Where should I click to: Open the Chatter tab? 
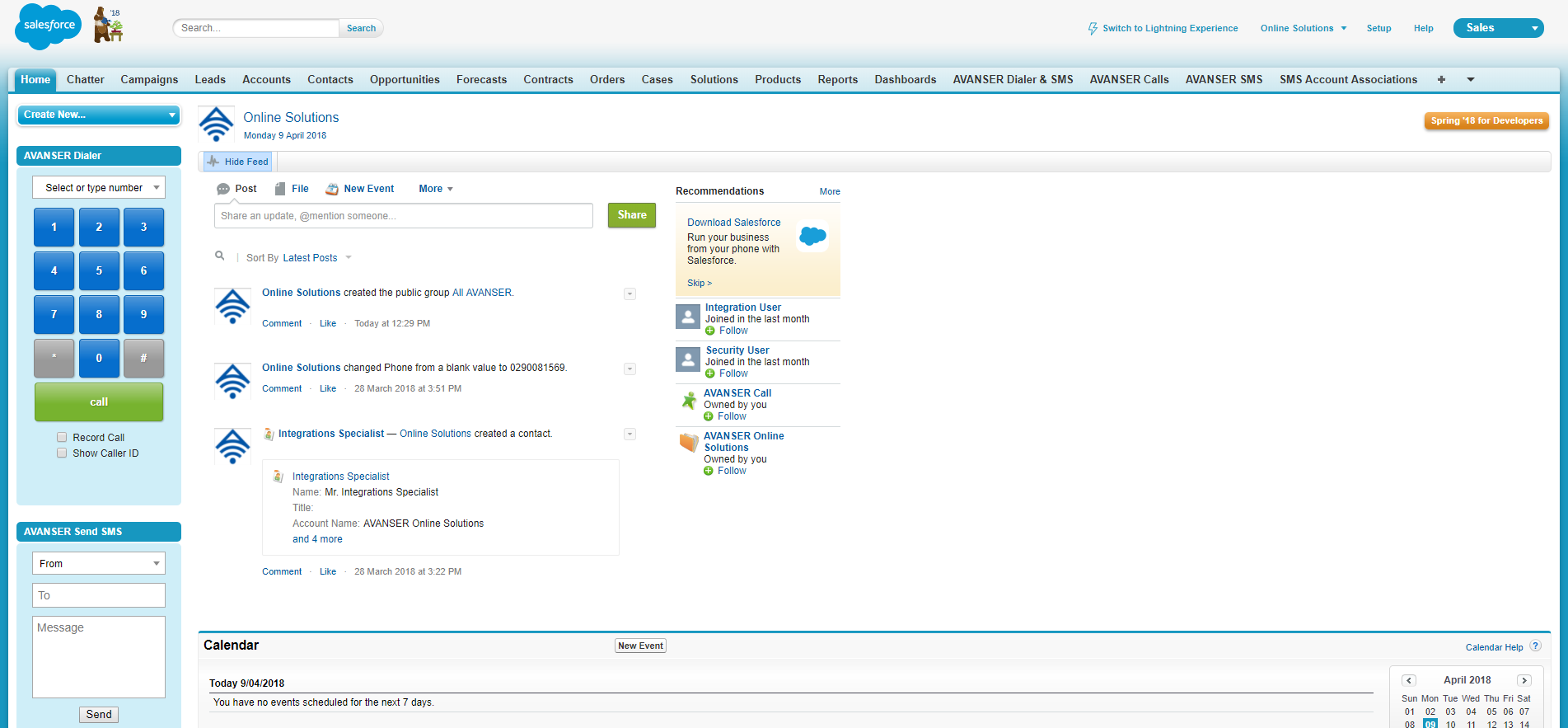point(86,80)
